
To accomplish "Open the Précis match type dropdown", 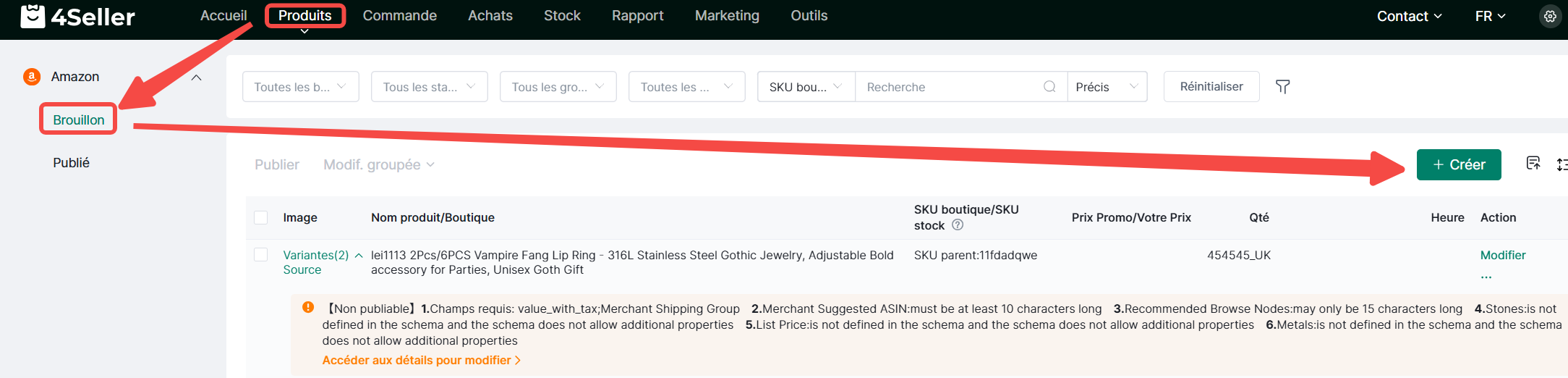I will click(x=1107, y=87).
